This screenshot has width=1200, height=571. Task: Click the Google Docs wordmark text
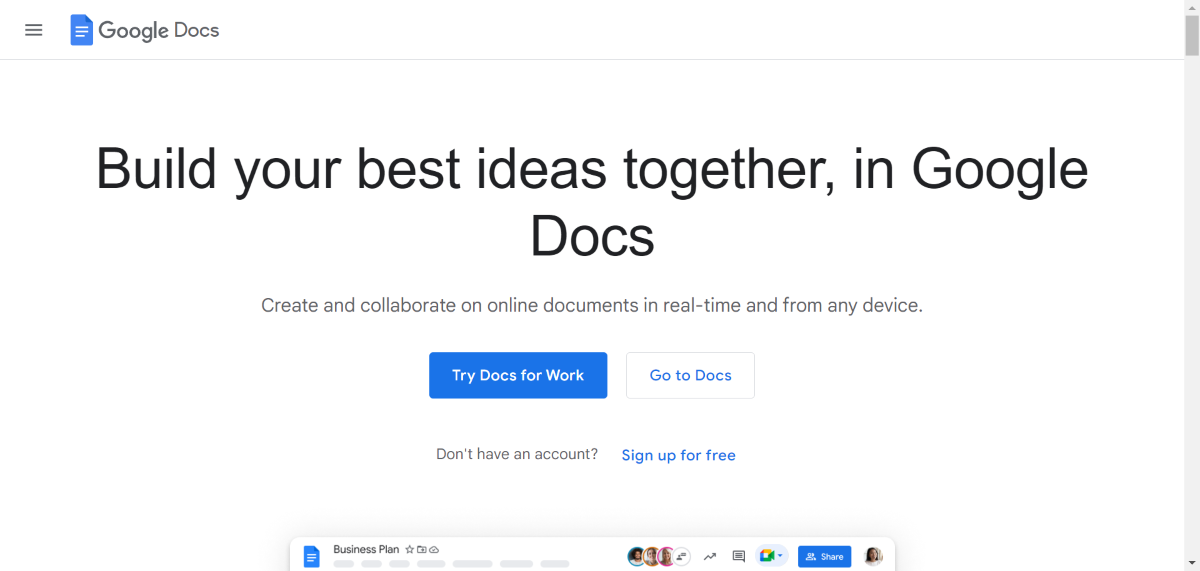point(159,30)
